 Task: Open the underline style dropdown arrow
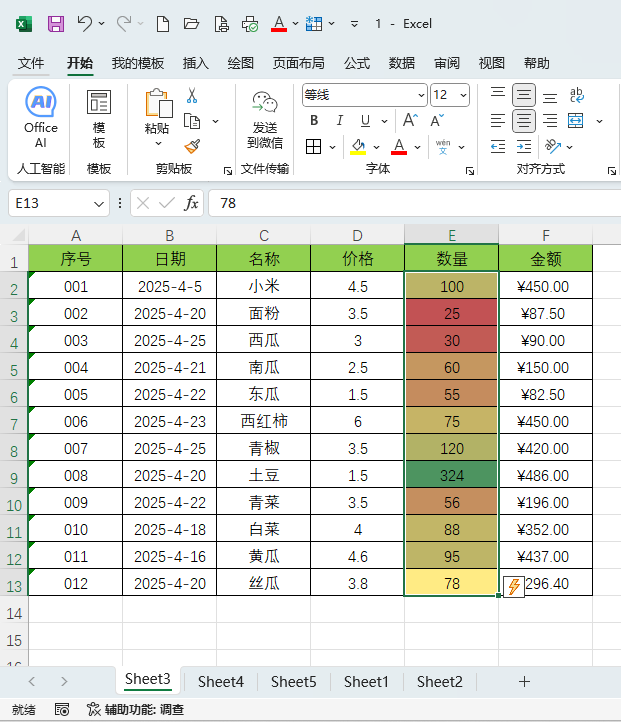point(384,121)
